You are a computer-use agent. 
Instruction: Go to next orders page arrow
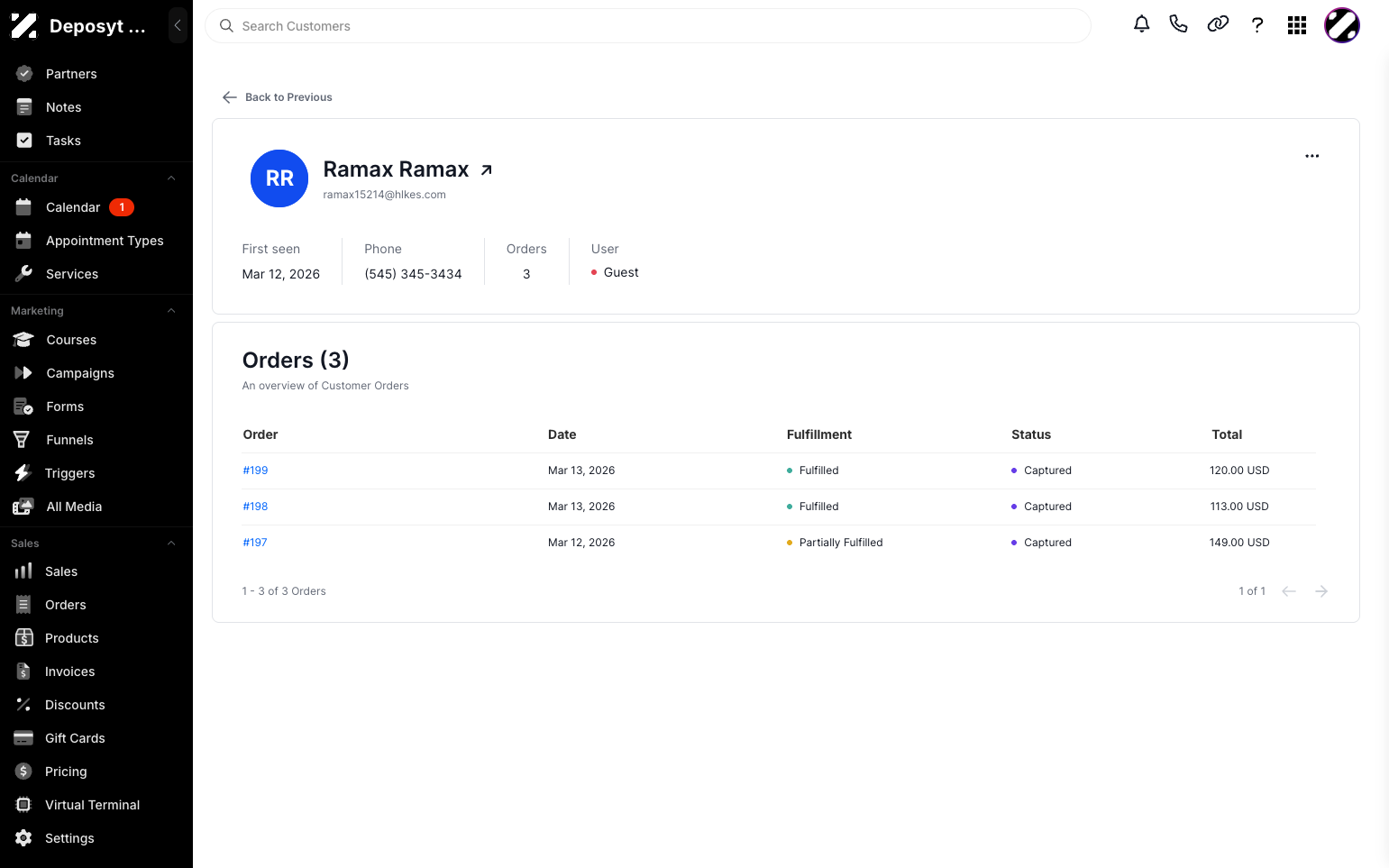[x=1321, y=591]
